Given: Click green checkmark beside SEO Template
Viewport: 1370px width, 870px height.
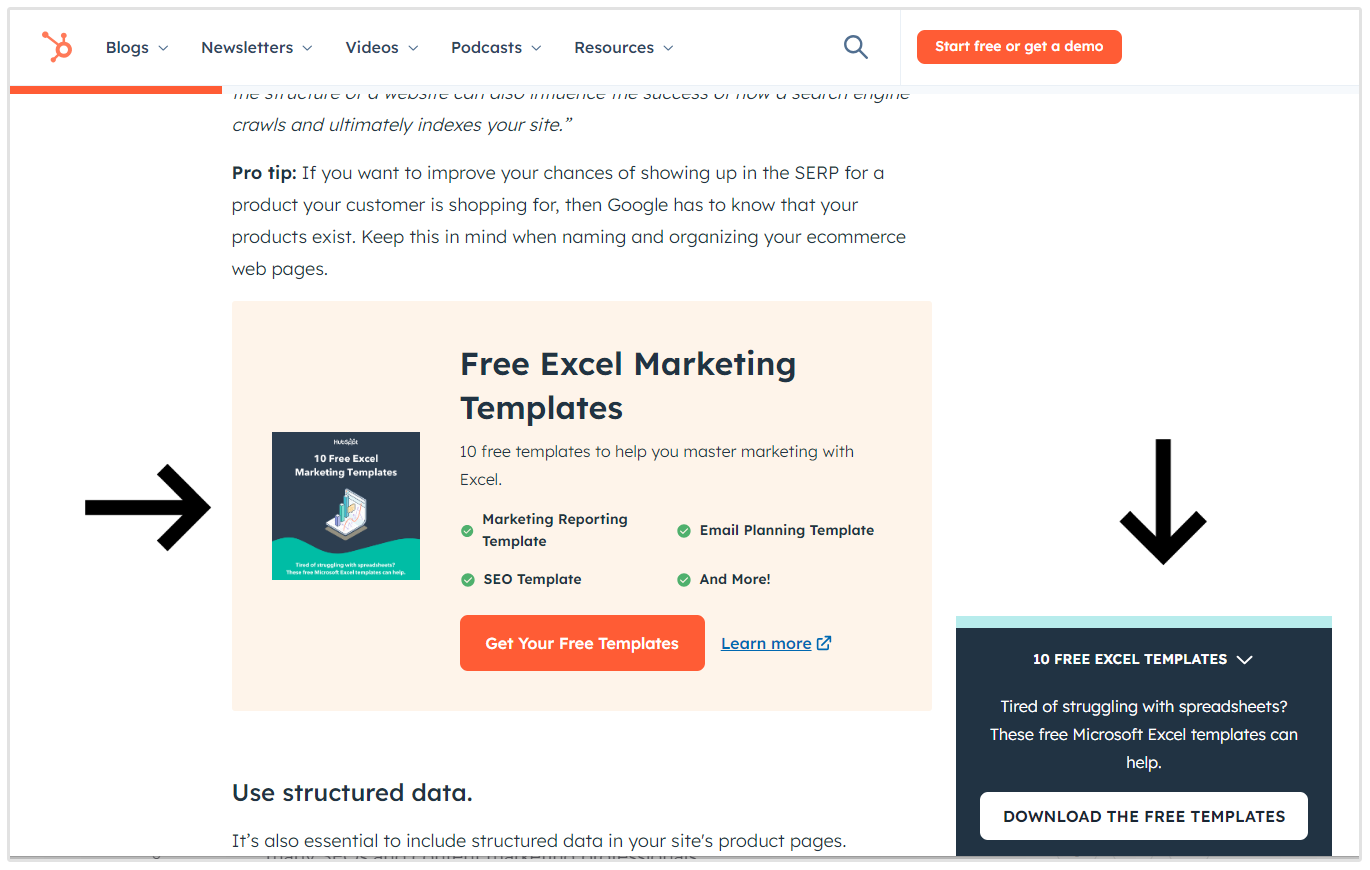Looking at the screenshot, I should coord(467,580).
